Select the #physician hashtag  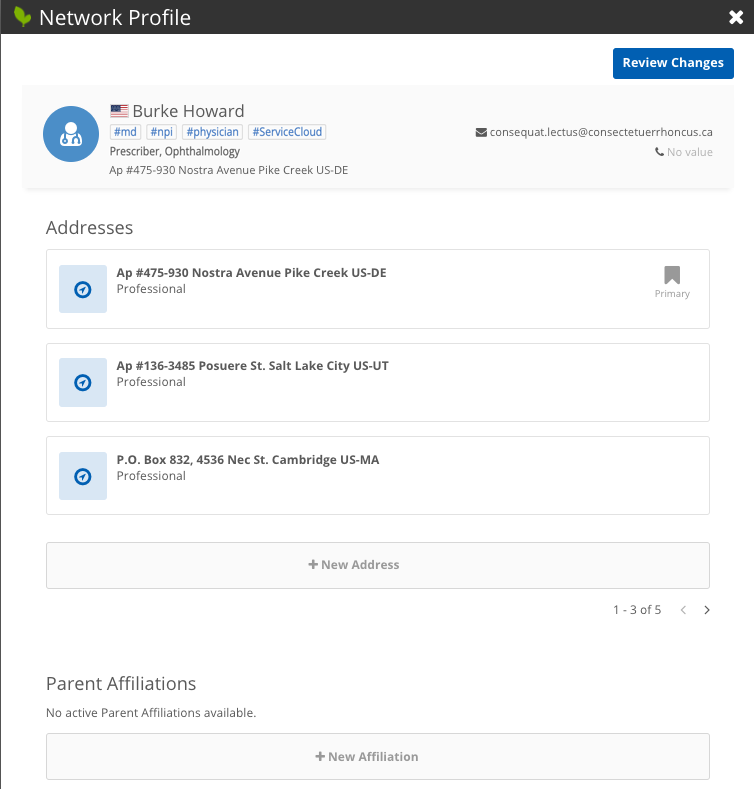tap(212, 132)
